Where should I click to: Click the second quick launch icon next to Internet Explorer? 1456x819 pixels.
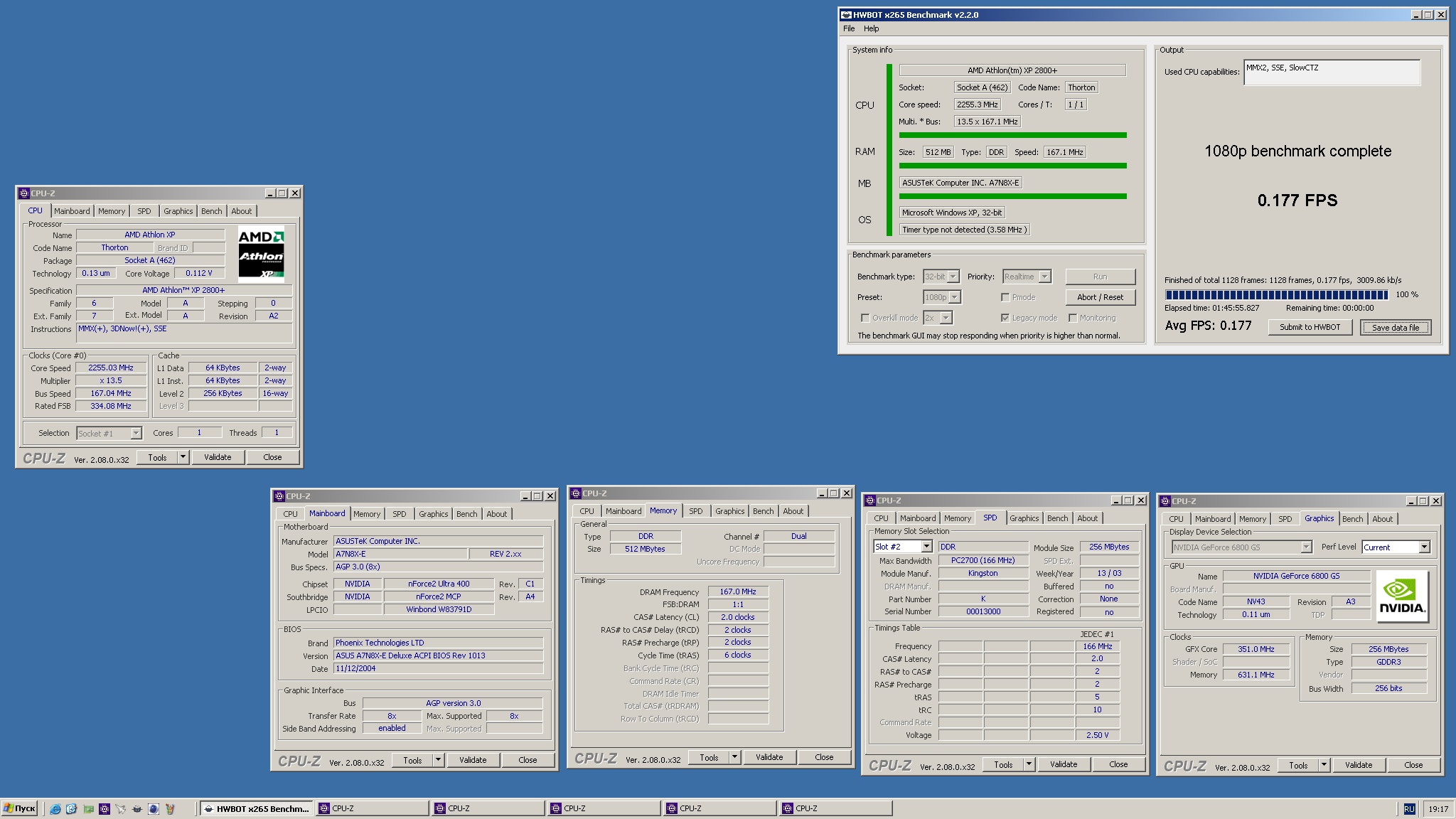(72, 809)
